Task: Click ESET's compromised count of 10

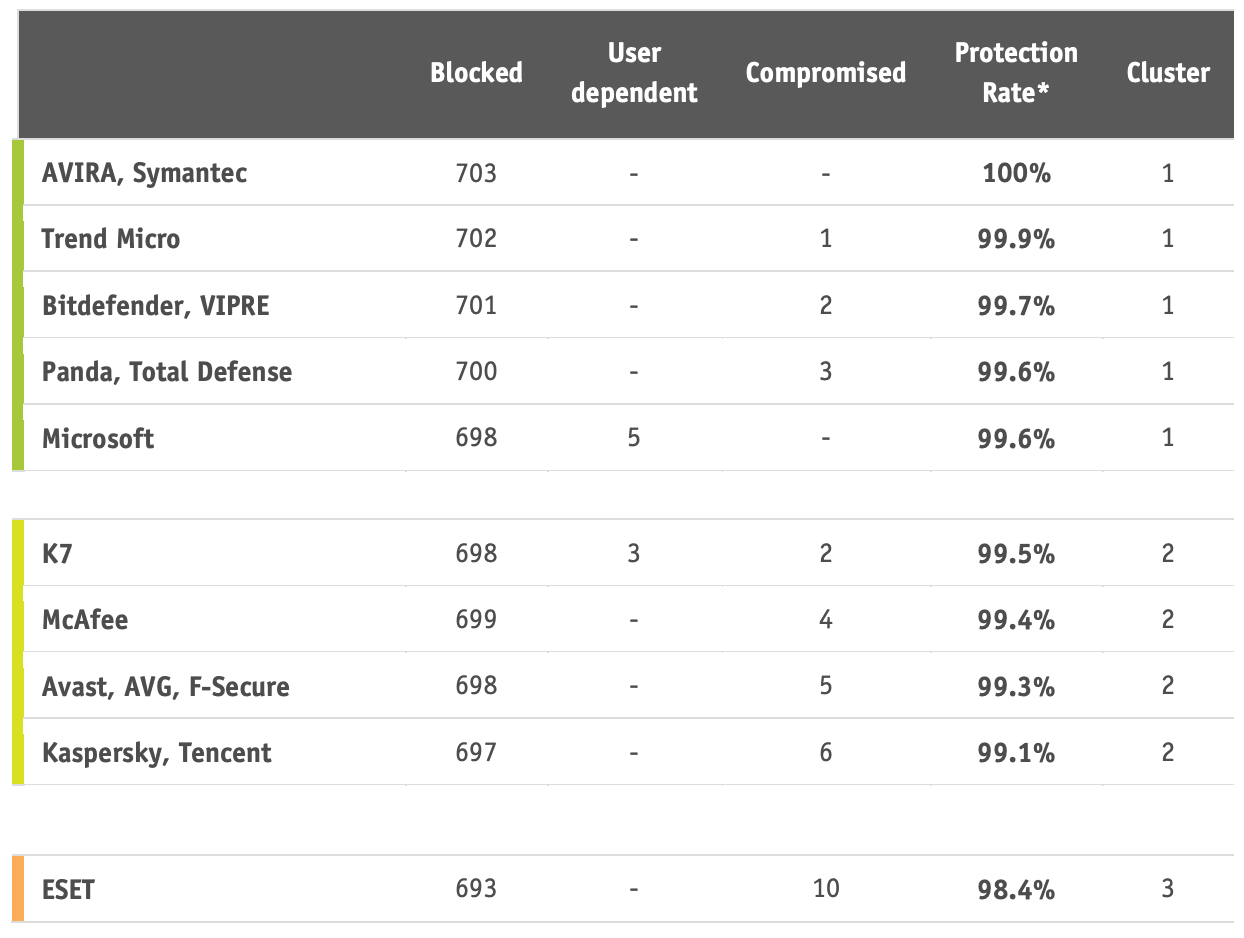Action: [x=825, y=888]
